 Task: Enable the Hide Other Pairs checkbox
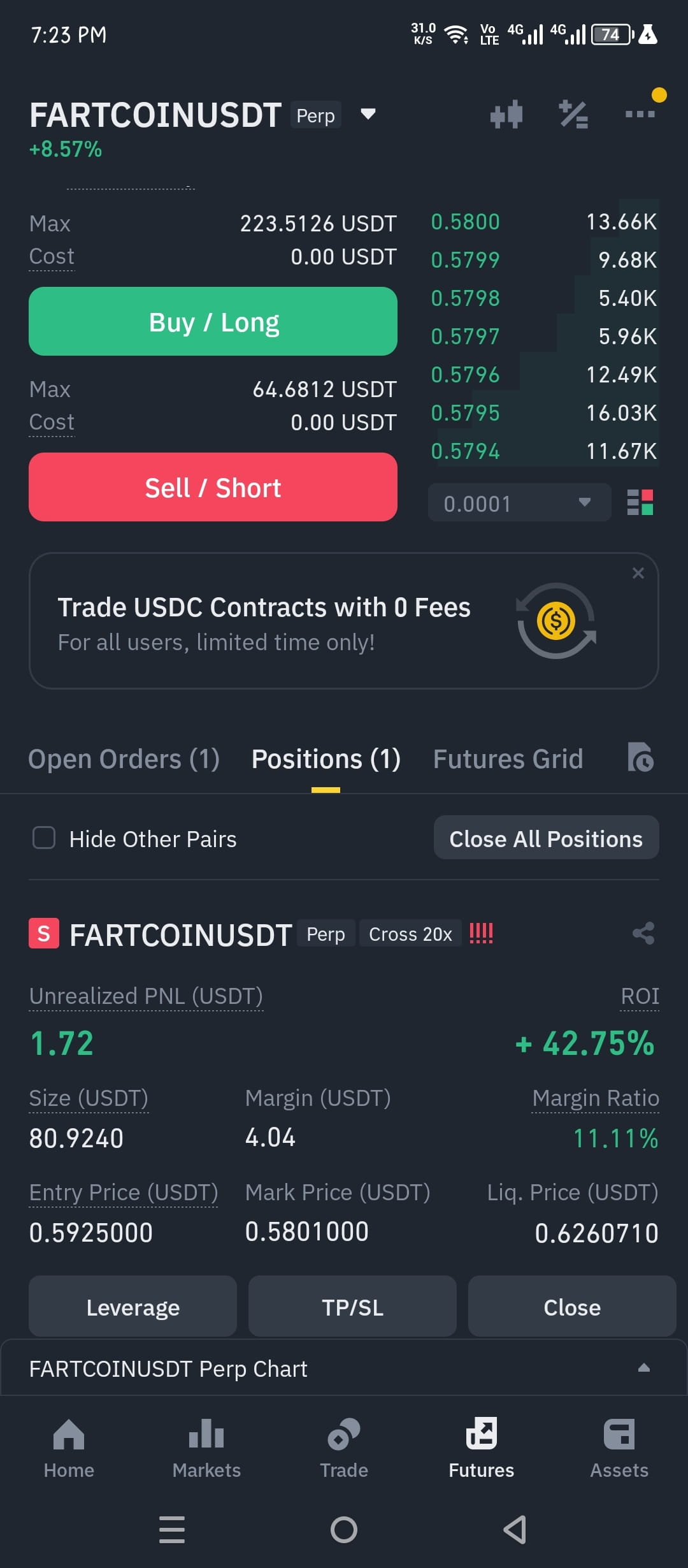(x=44, y=838)
